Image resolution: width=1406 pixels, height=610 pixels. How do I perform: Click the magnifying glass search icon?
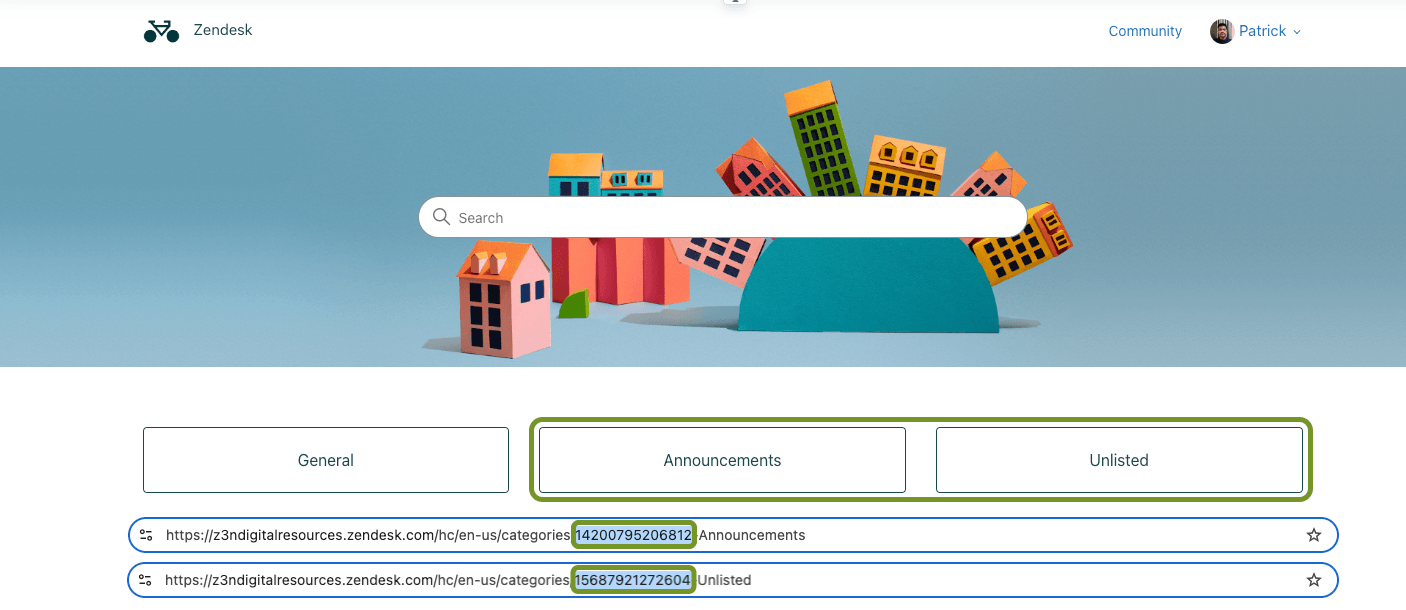click(x=441, y=217)
